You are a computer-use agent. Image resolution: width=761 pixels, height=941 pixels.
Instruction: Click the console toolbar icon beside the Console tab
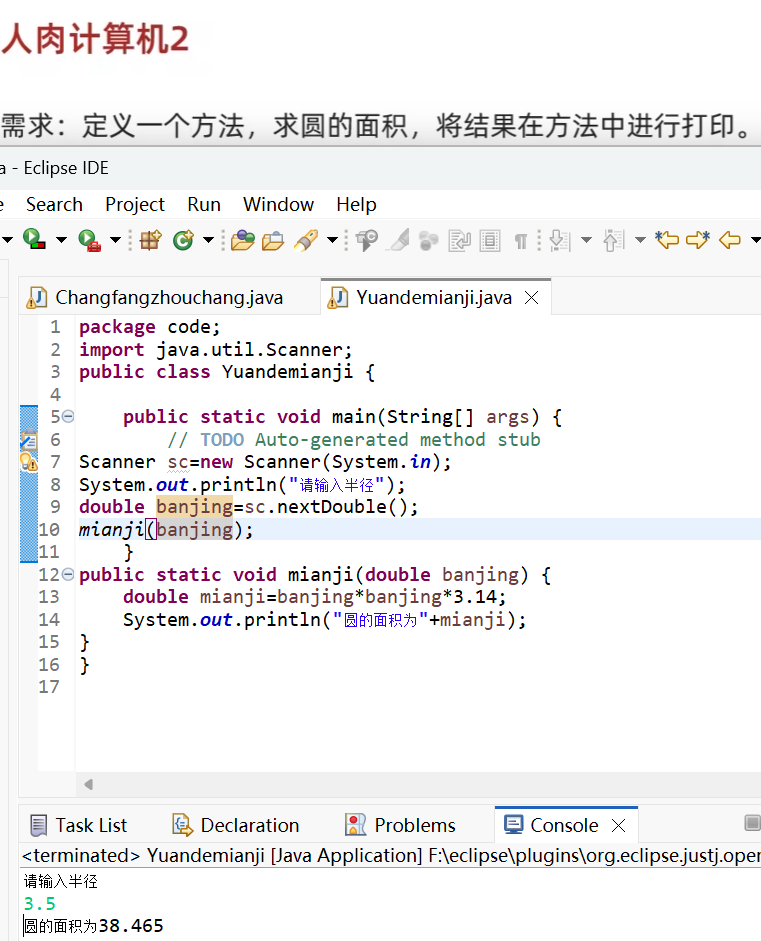[753, 823]
